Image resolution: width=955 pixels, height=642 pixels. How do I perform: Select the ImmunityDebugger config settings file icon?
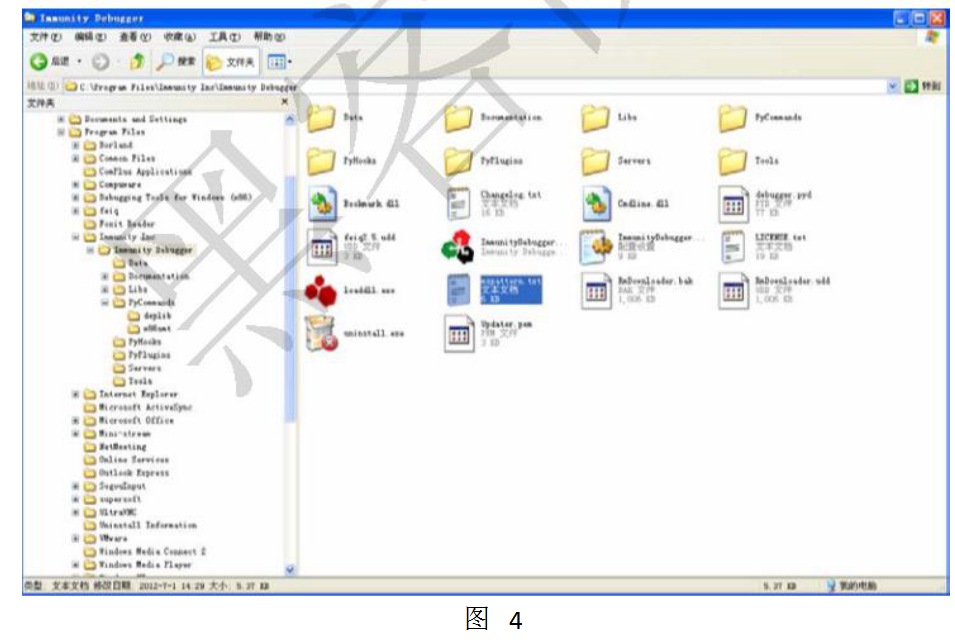coord(596,247)
